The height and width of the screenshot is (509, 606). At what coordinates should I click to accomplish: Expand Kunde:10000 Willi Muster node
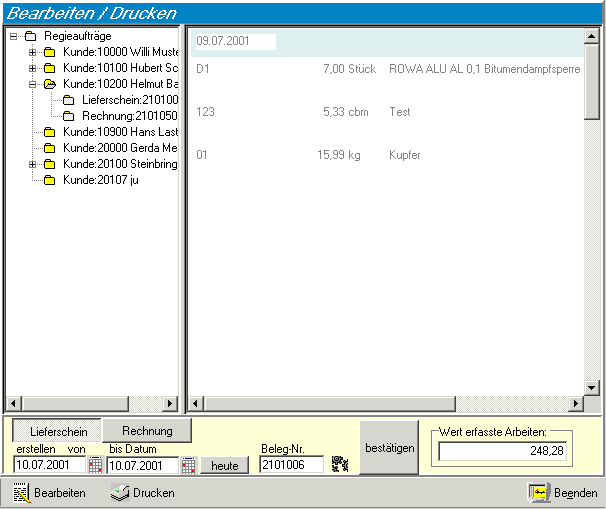tap(32, 52)
